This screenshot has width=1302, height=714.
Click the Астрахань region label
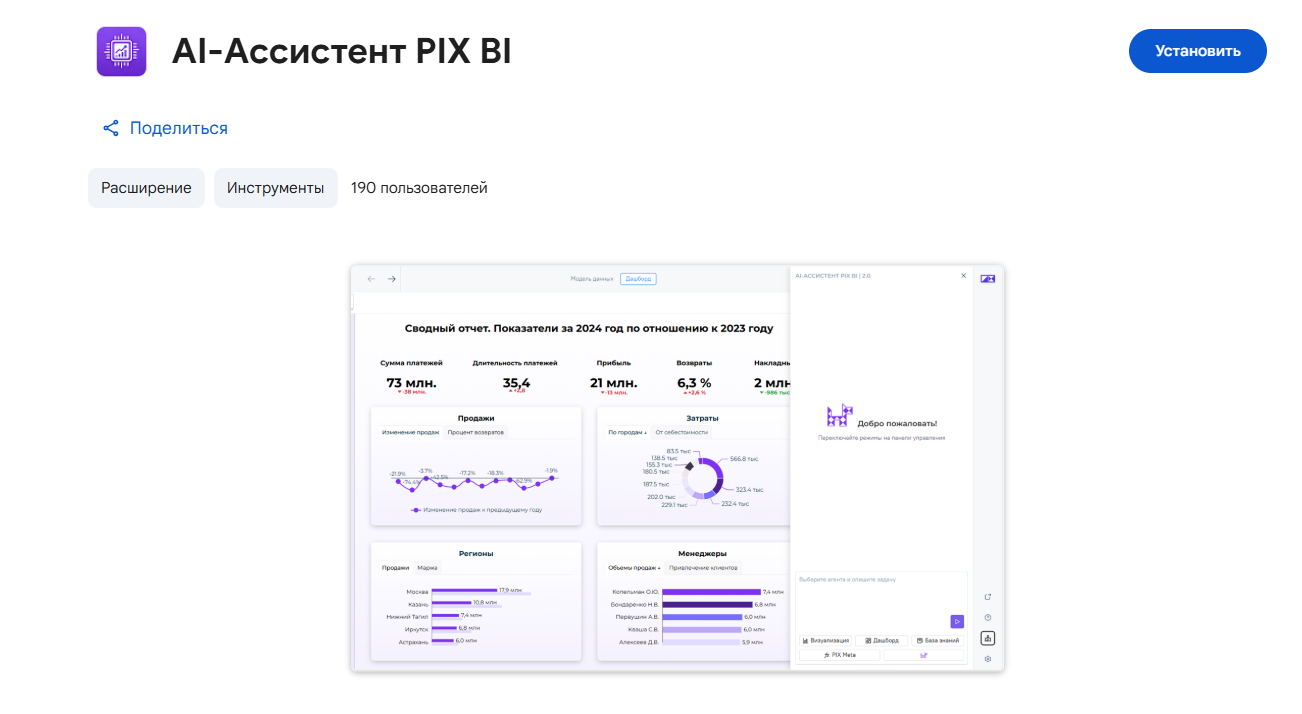coord(413,641)
